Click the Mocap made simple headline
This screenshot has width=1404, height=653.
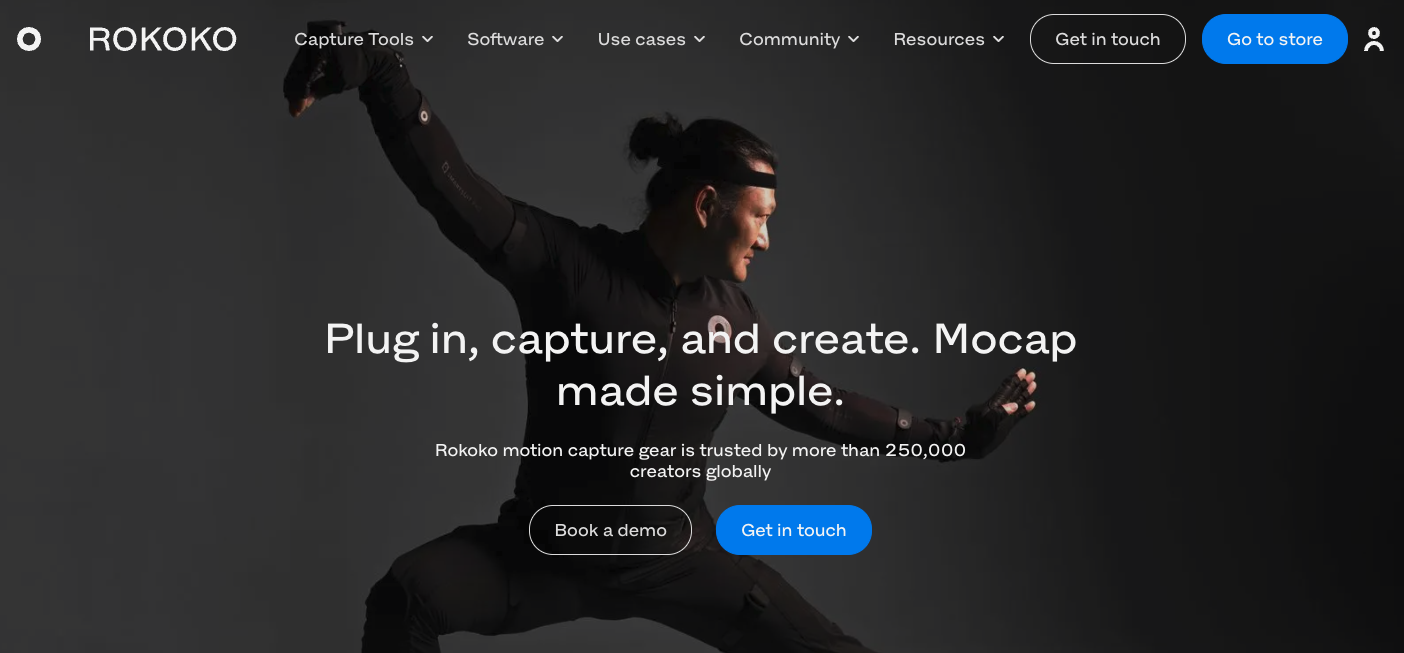point(701,365)
